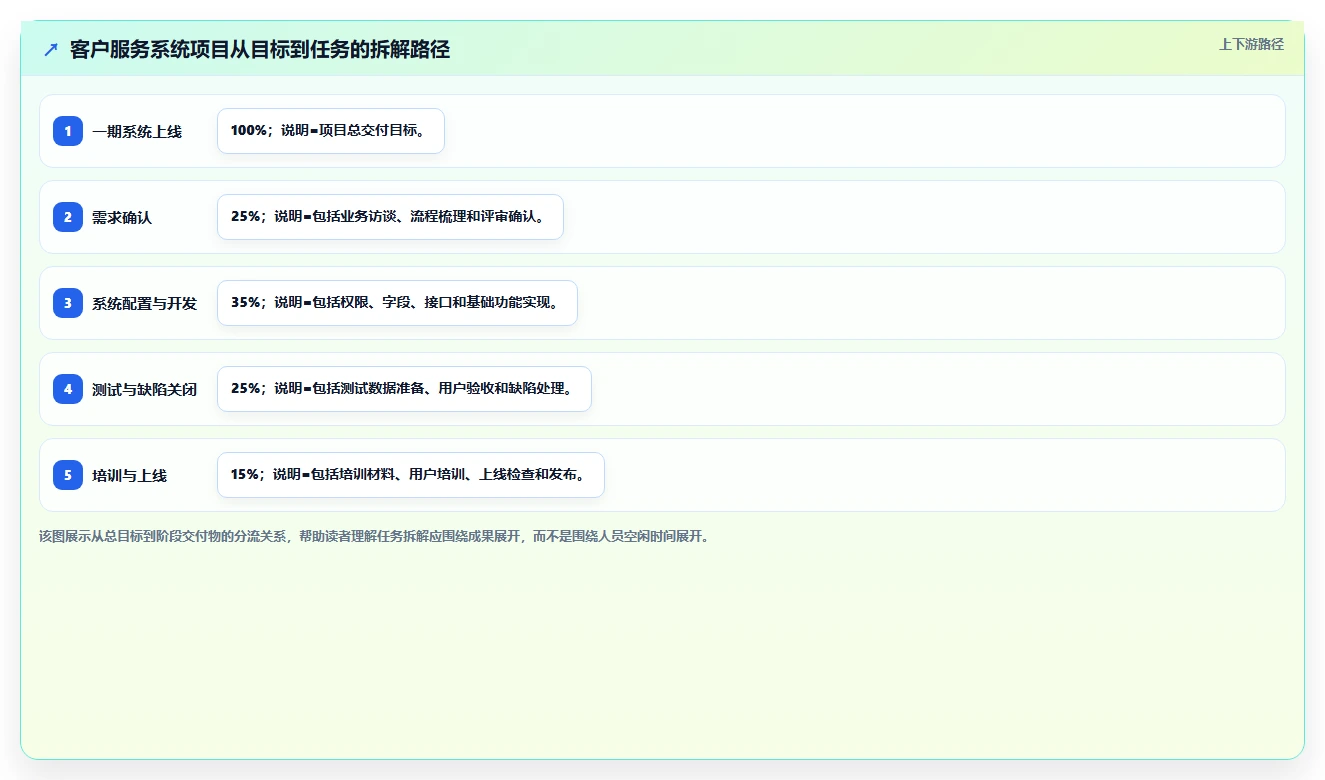
Task: Select the 培训与上线 label
Action: [x=130, y=475]
